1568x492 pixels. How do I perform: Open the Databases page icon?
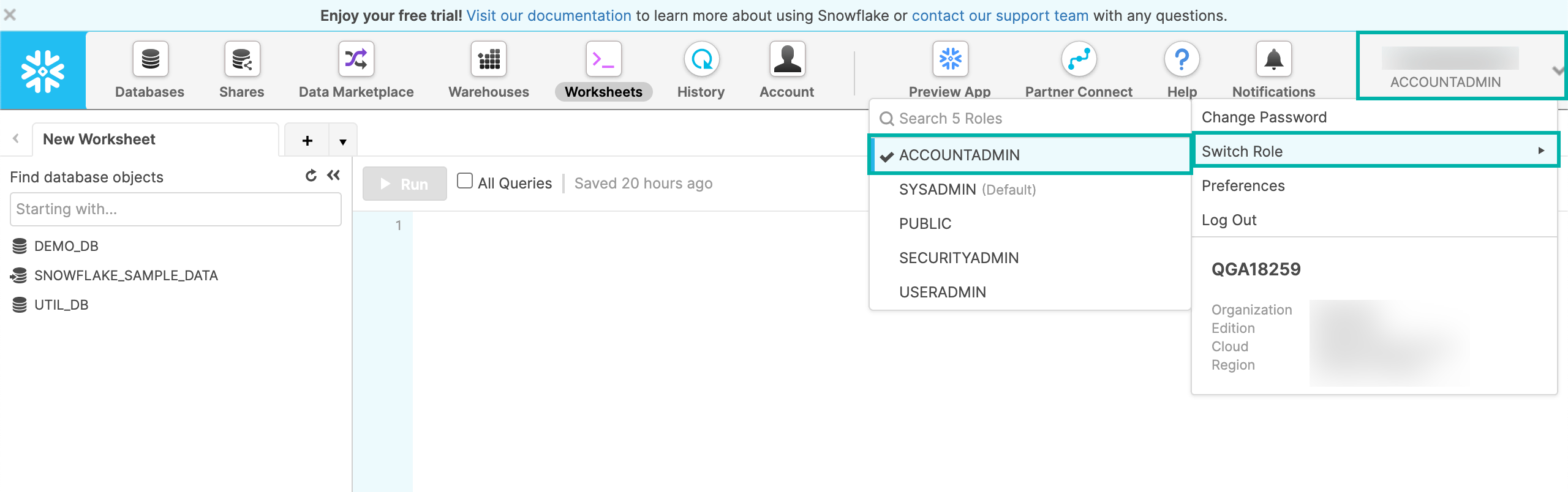click(150, 59)
